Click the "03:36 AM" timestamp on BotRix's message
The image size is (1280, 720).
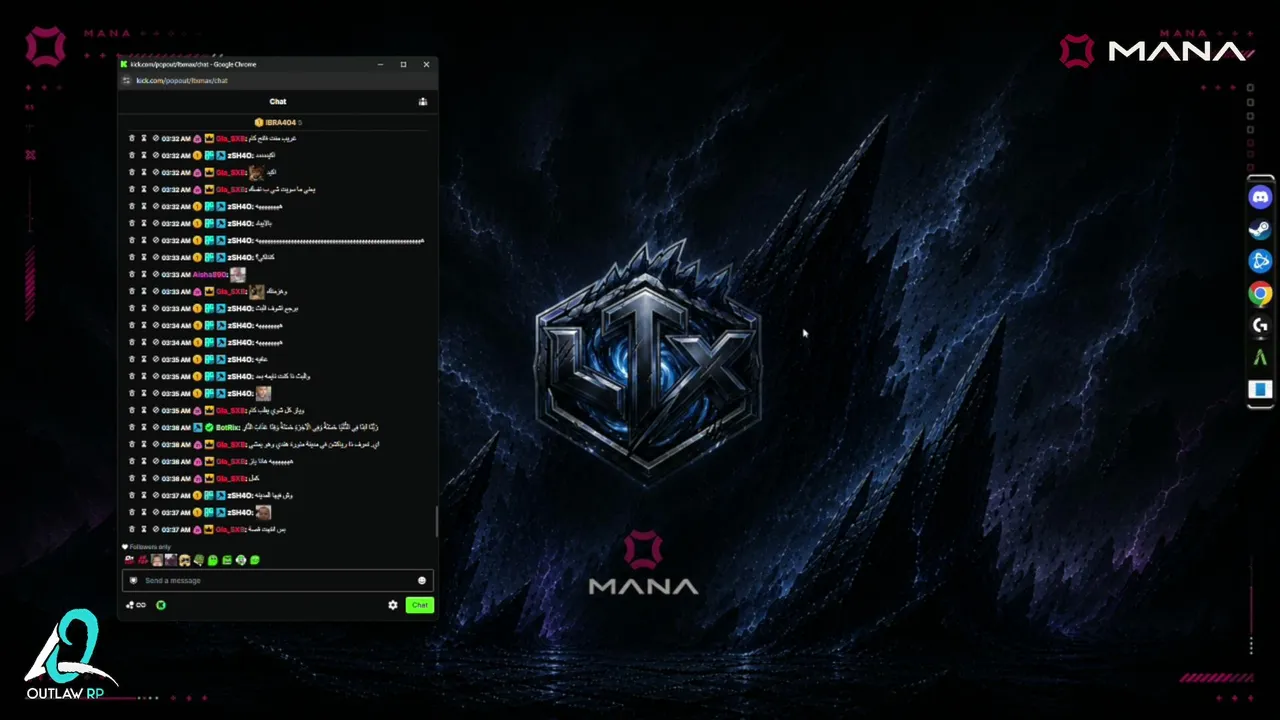point(176,427)
